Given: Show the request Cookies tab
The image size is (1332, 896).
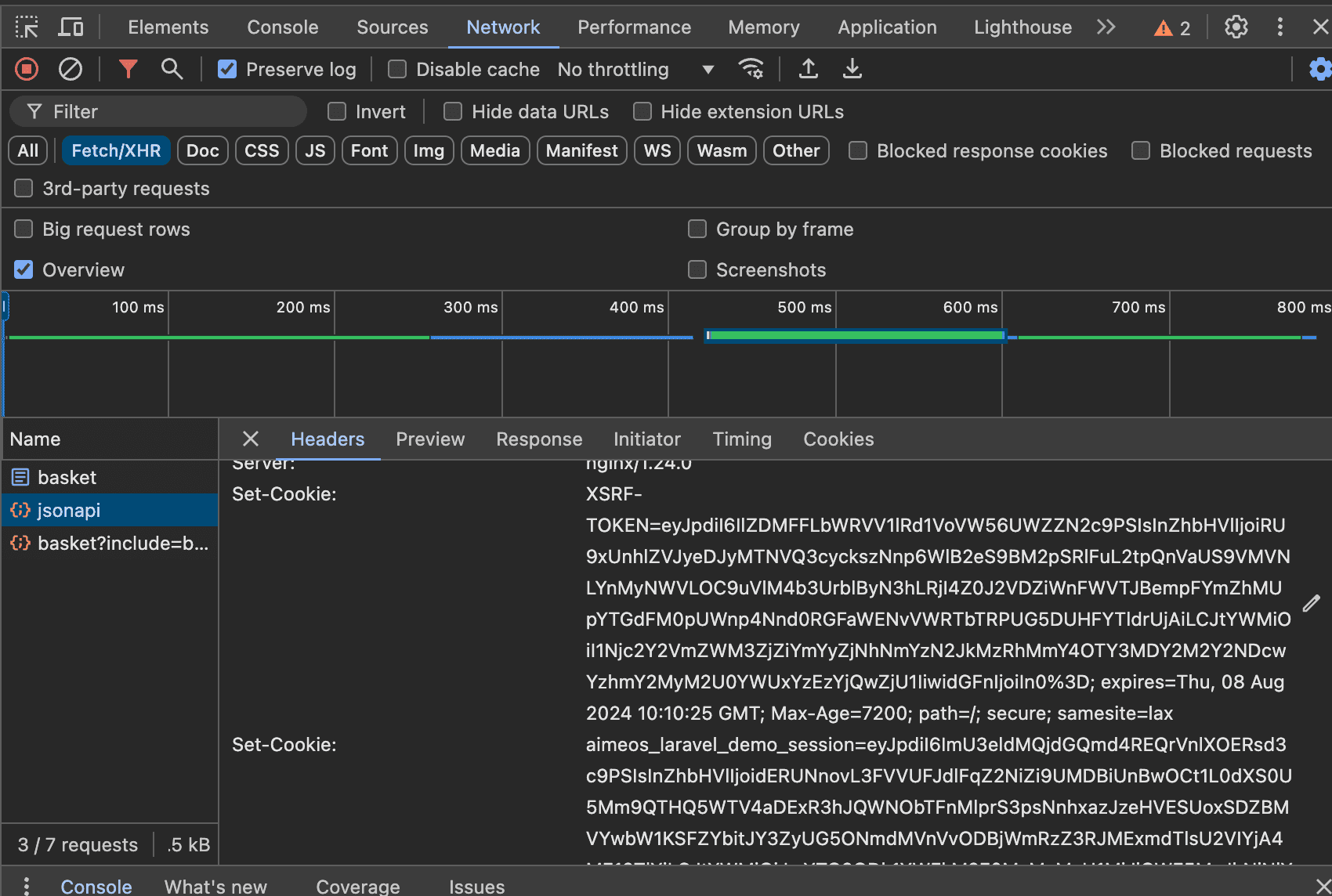Looking at the screenshot, I should click(x=838, y=439).
